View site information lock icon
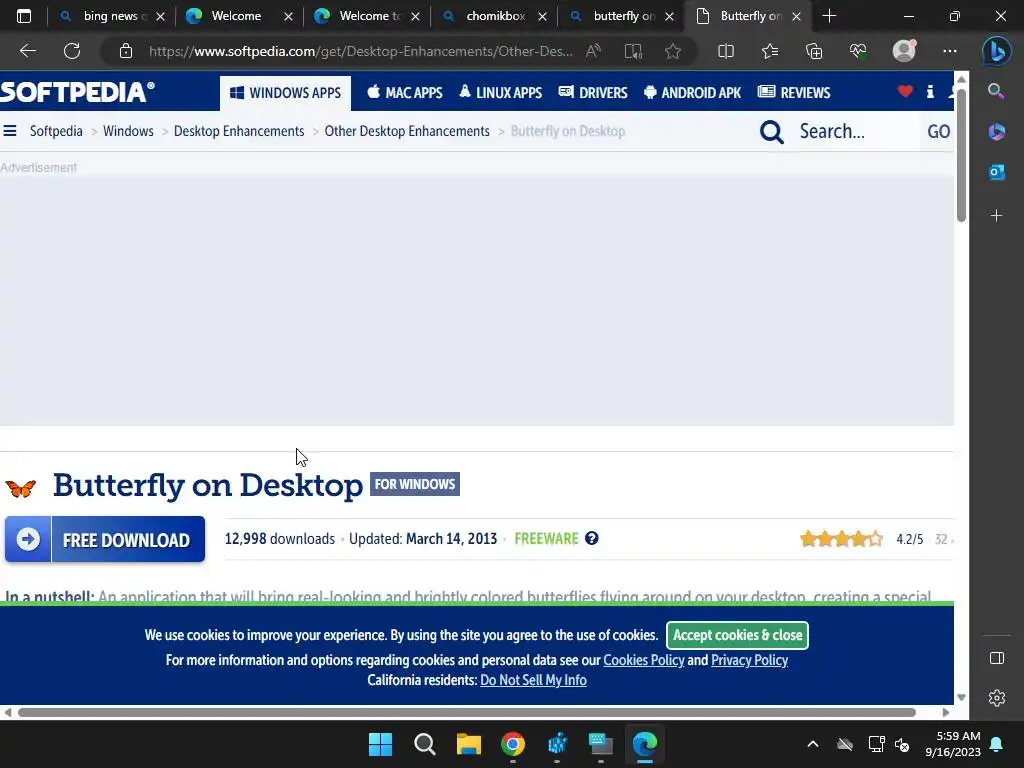This screenshot has height=768, width=1024. (126, 51)
